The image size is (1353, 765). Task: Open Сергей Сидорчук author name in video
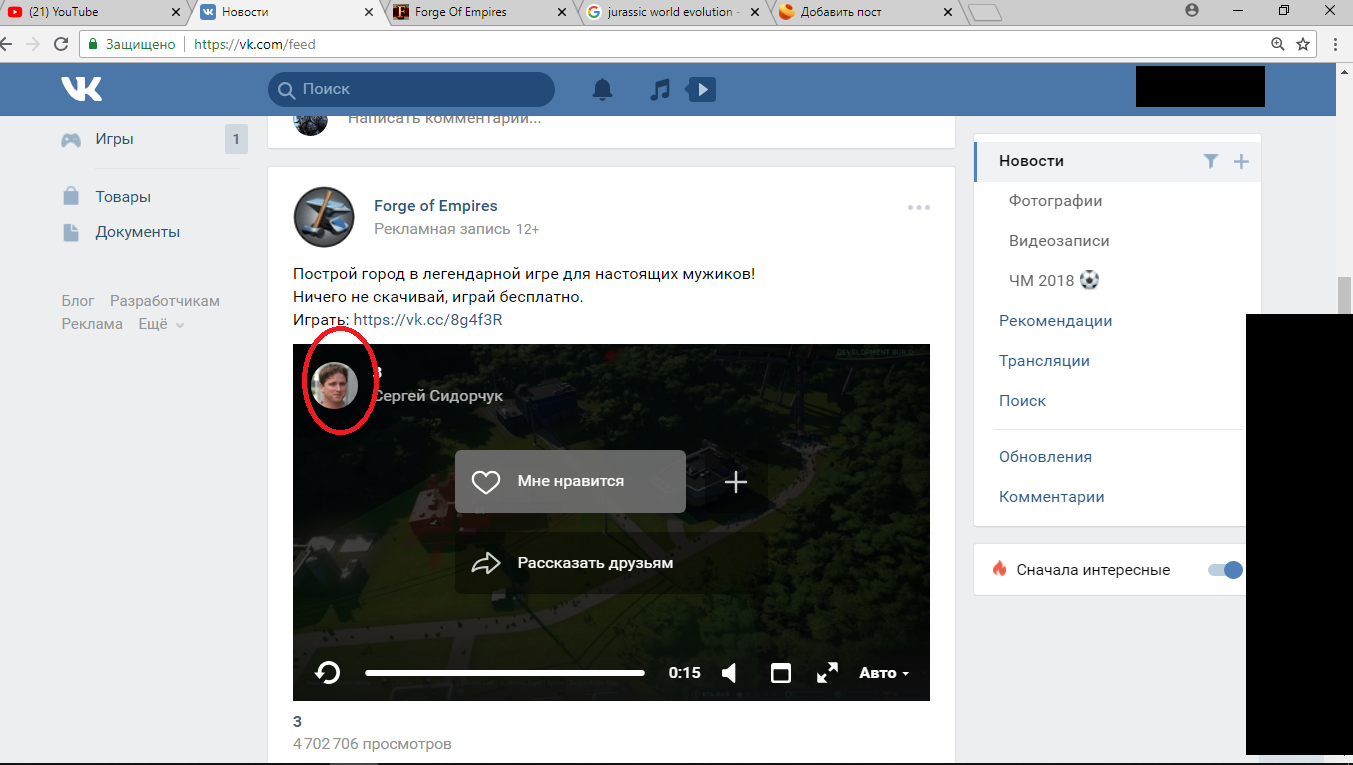438,396
